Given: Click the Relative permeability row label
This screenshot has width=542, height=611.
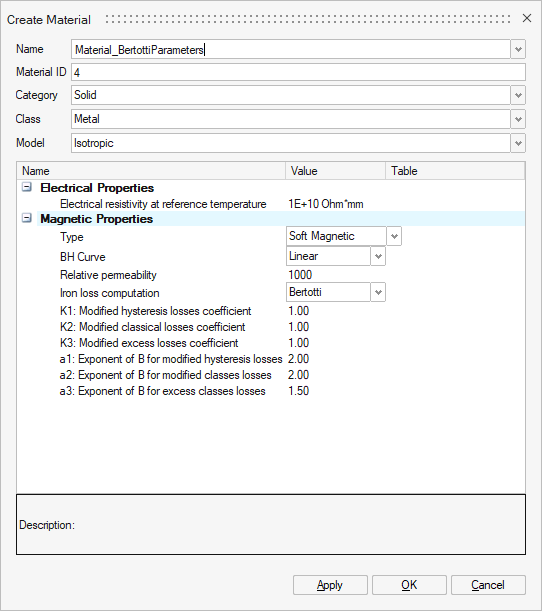Looking at the screenshot, I should 108,275.
